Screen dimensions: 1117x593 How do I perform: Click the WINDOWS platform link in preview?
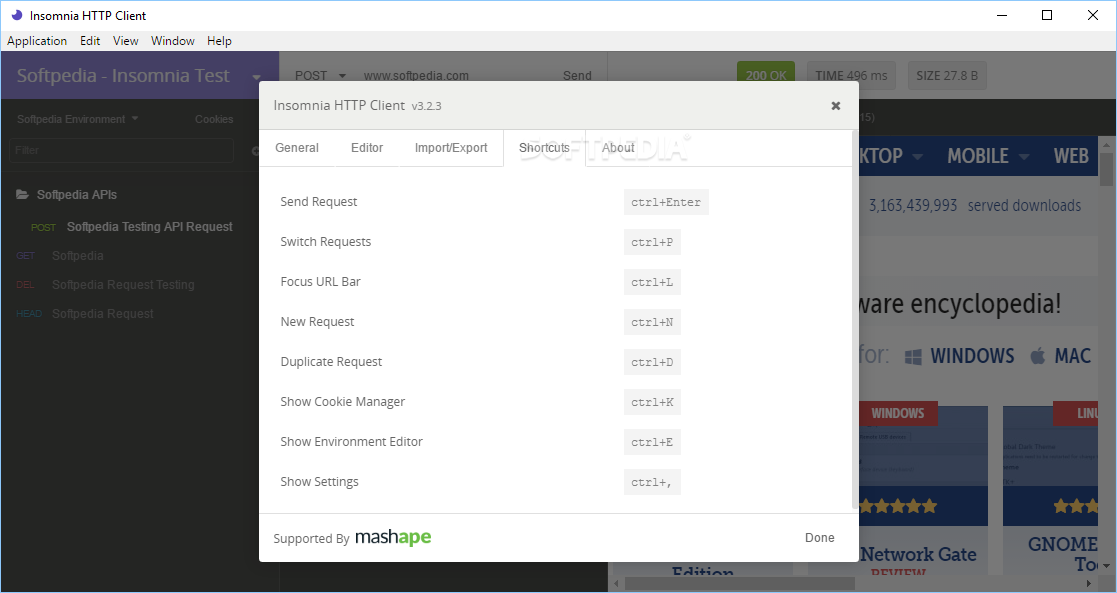pos(972,356)
